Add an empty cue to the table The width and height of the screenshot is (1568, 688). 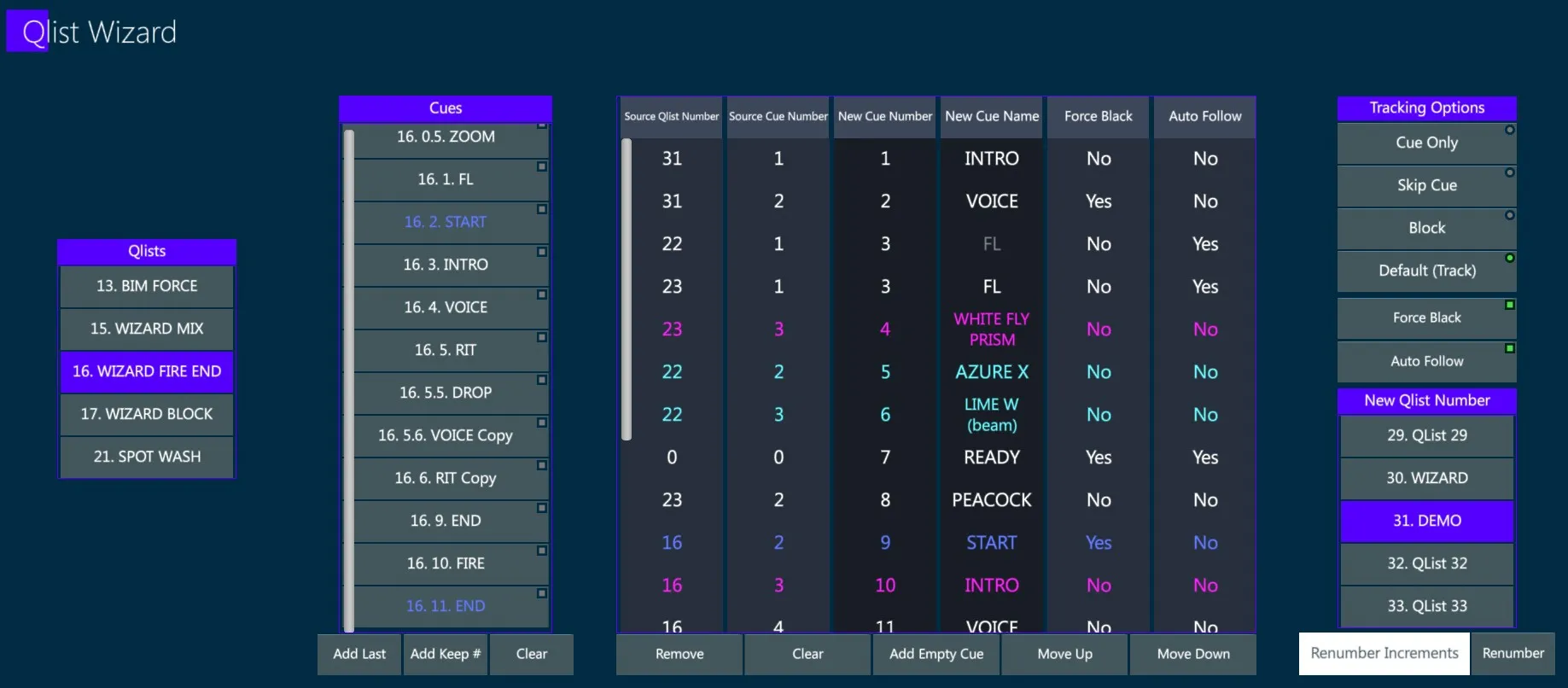936,655
